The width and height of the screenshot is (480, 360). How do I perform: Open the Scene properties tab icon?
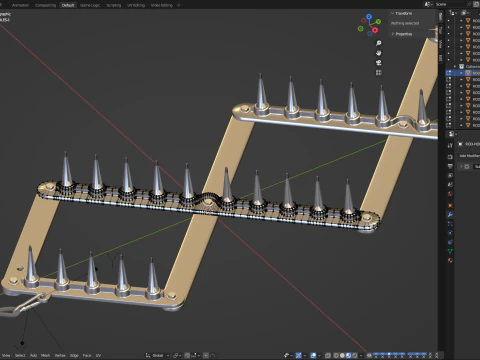click(x=450, y=184)
